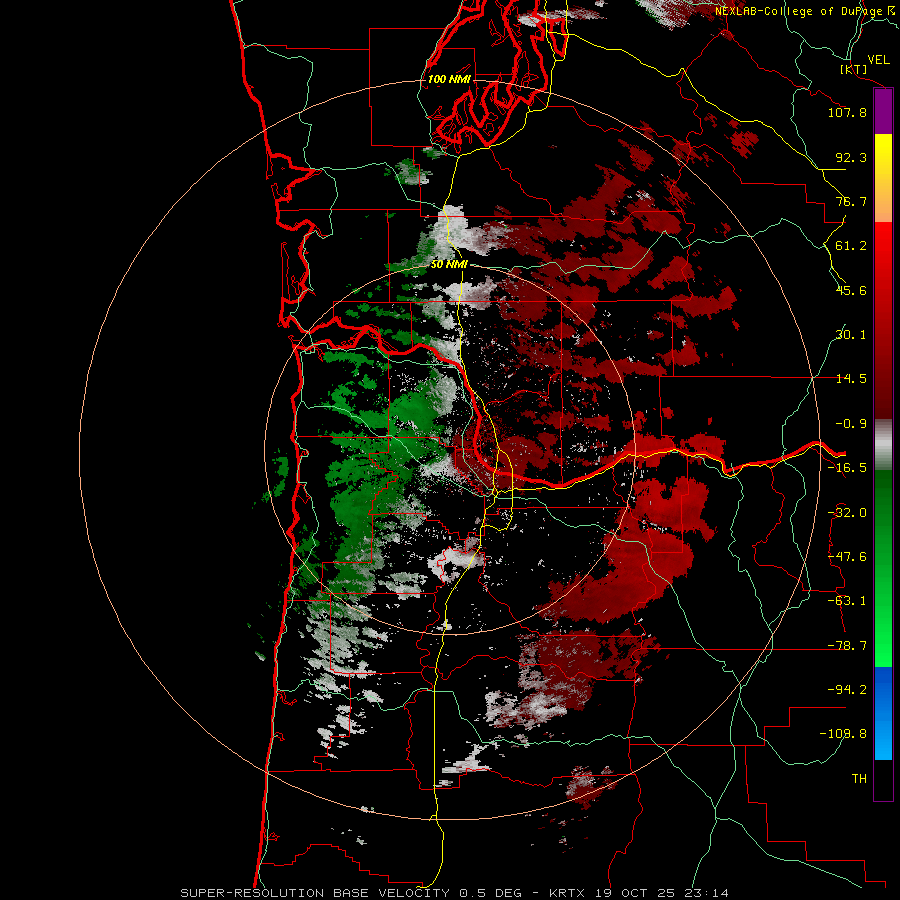The height and width of the screenshot is (900, 900).
Task: Select the -109.8 velocity scale value
Action: (x=844, y=734)
